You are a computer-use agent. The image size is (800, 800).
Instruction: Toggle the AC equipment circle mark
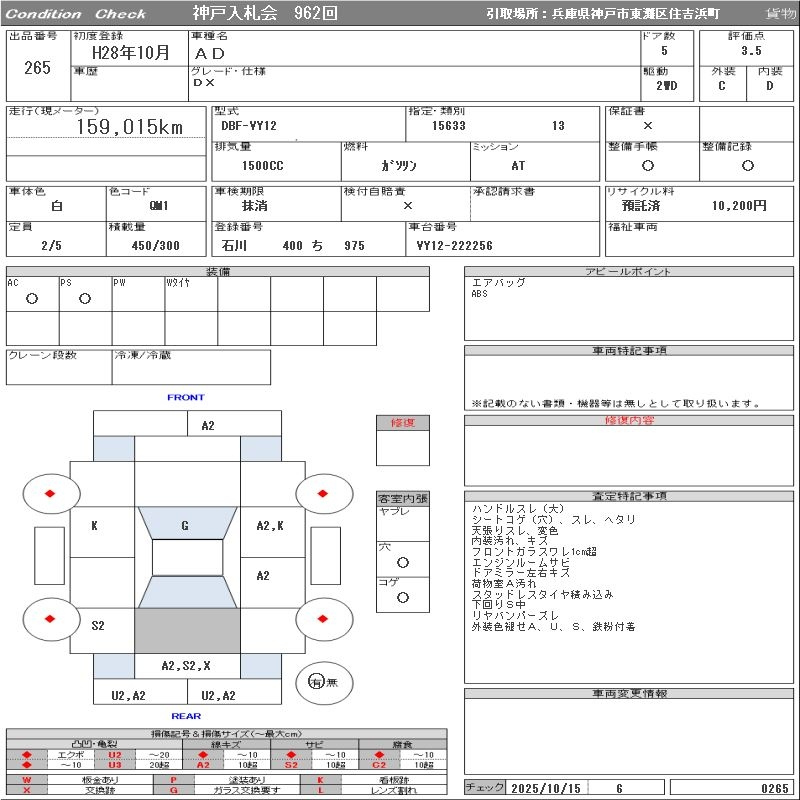pos(32,298)
